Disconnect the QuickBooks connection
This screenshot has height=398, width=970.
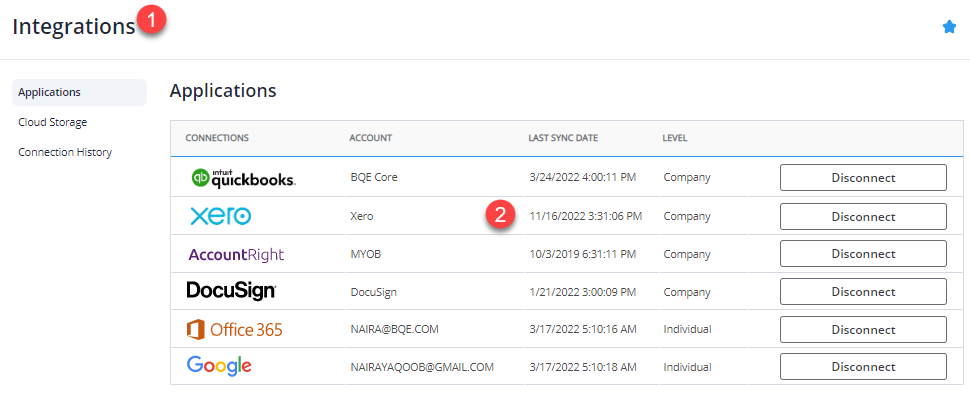click(863, 178)
